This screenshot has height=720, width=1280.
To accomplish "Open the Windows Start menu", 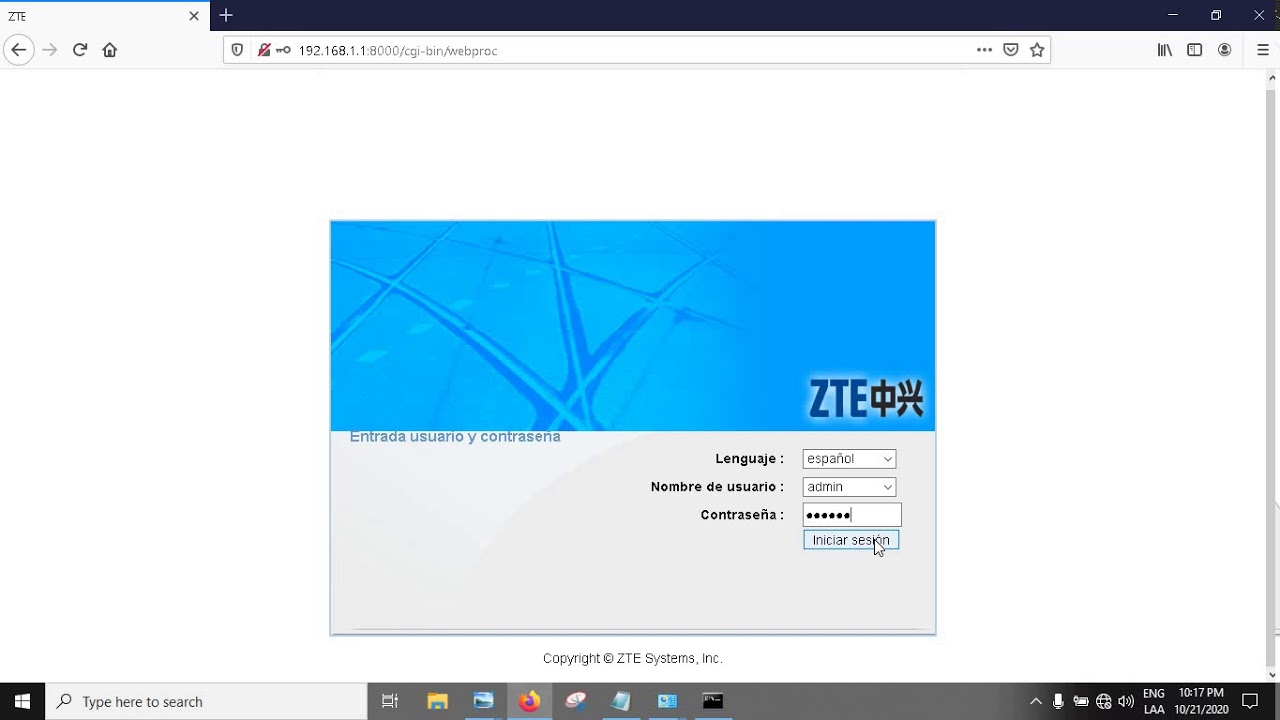I will (22, 701).
